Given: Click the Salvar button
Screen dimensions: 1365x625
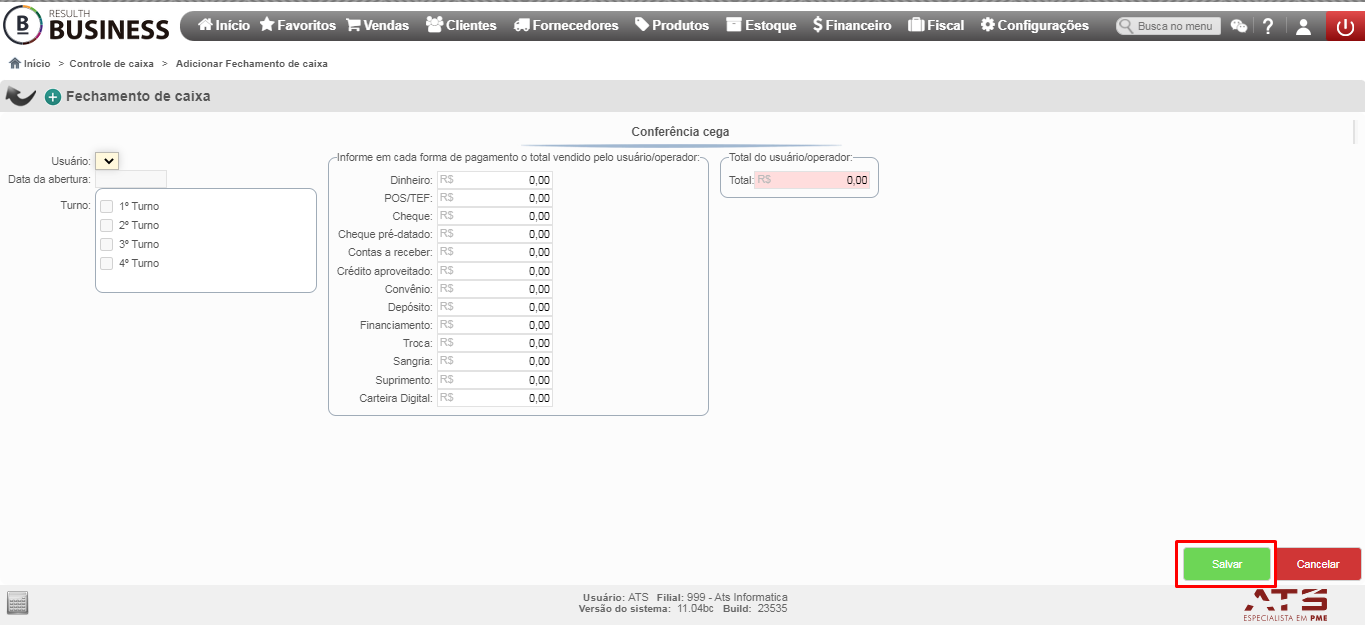Looking at the screenshot, I should (1227, 564).
